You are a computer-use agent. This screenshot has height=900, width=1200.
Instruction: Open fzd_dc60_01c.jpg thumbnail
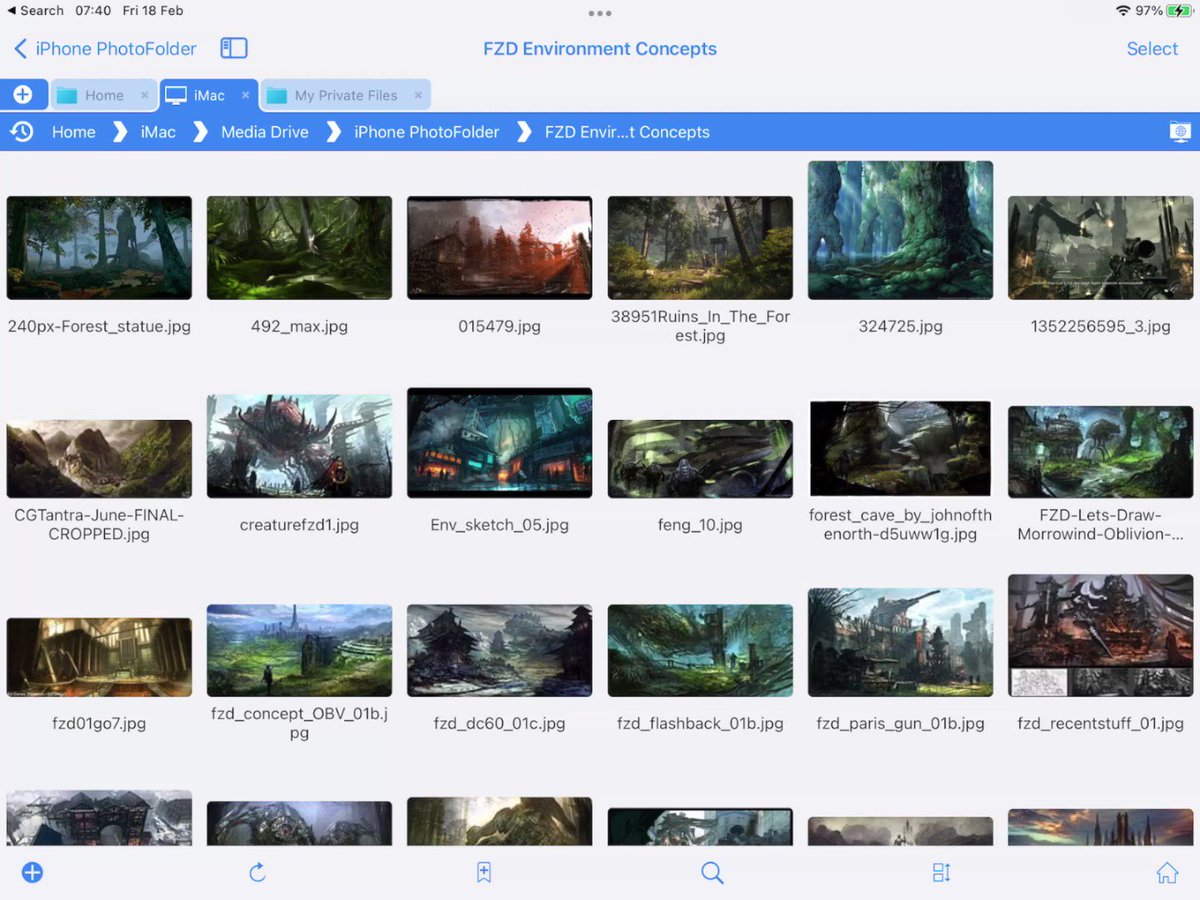(500, 651)
